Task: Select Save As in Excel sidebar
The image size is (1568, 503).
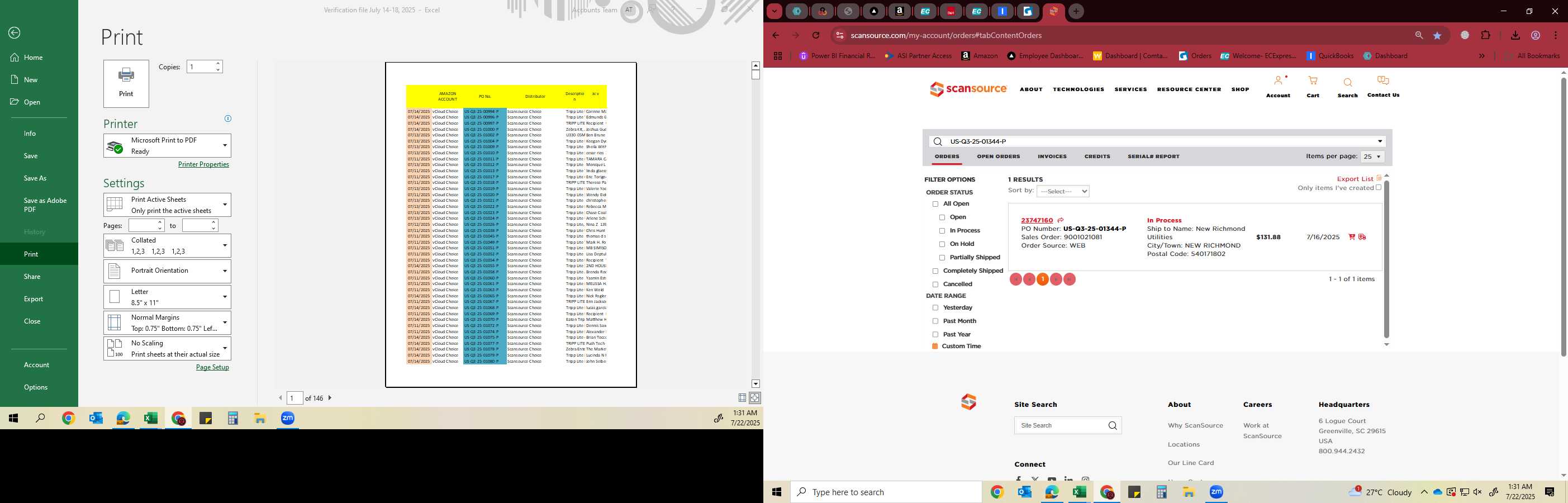Action: click(x=35, y=178)
